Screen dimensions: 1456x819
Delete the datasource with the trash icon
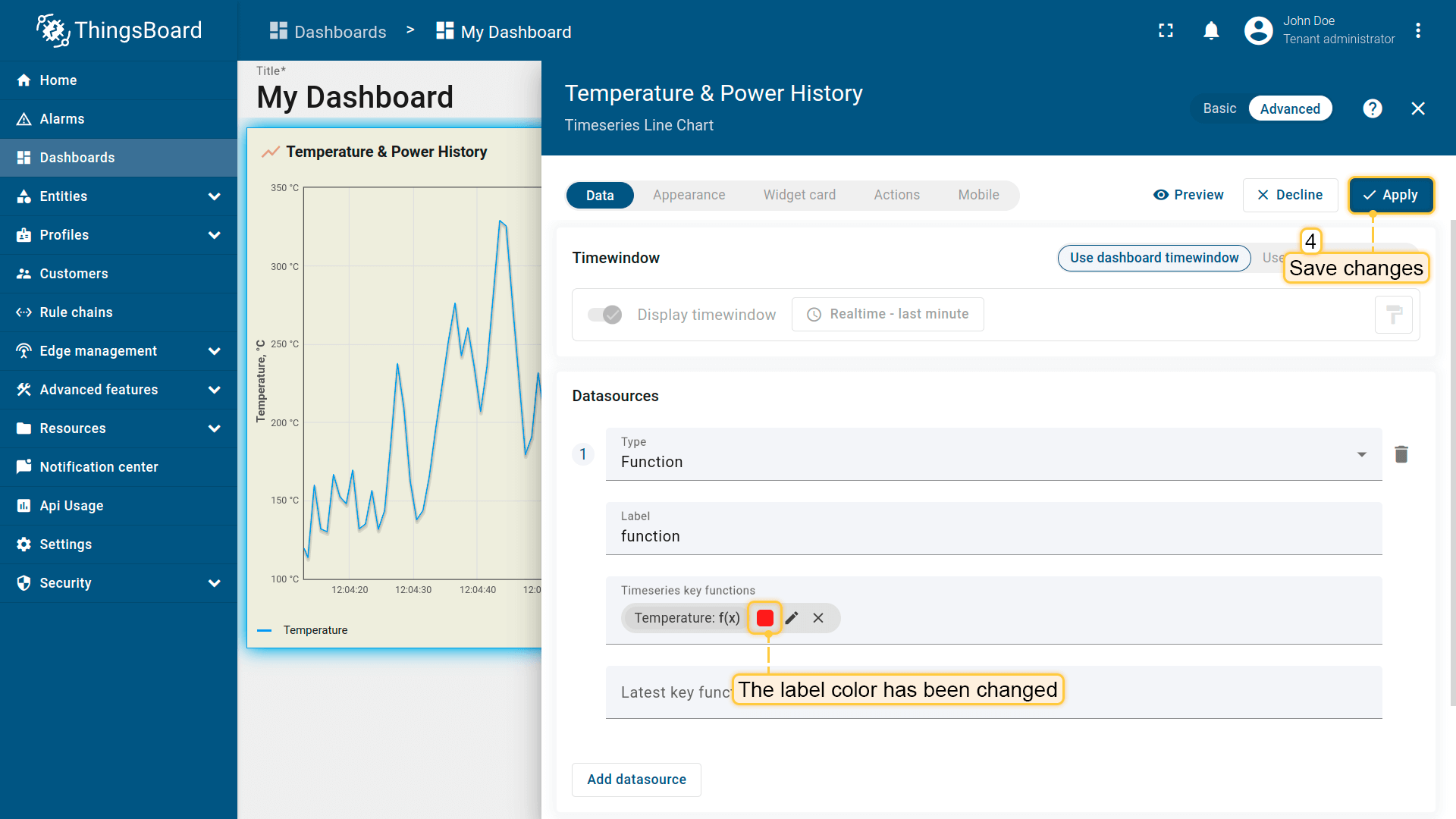coord(1401,454)
